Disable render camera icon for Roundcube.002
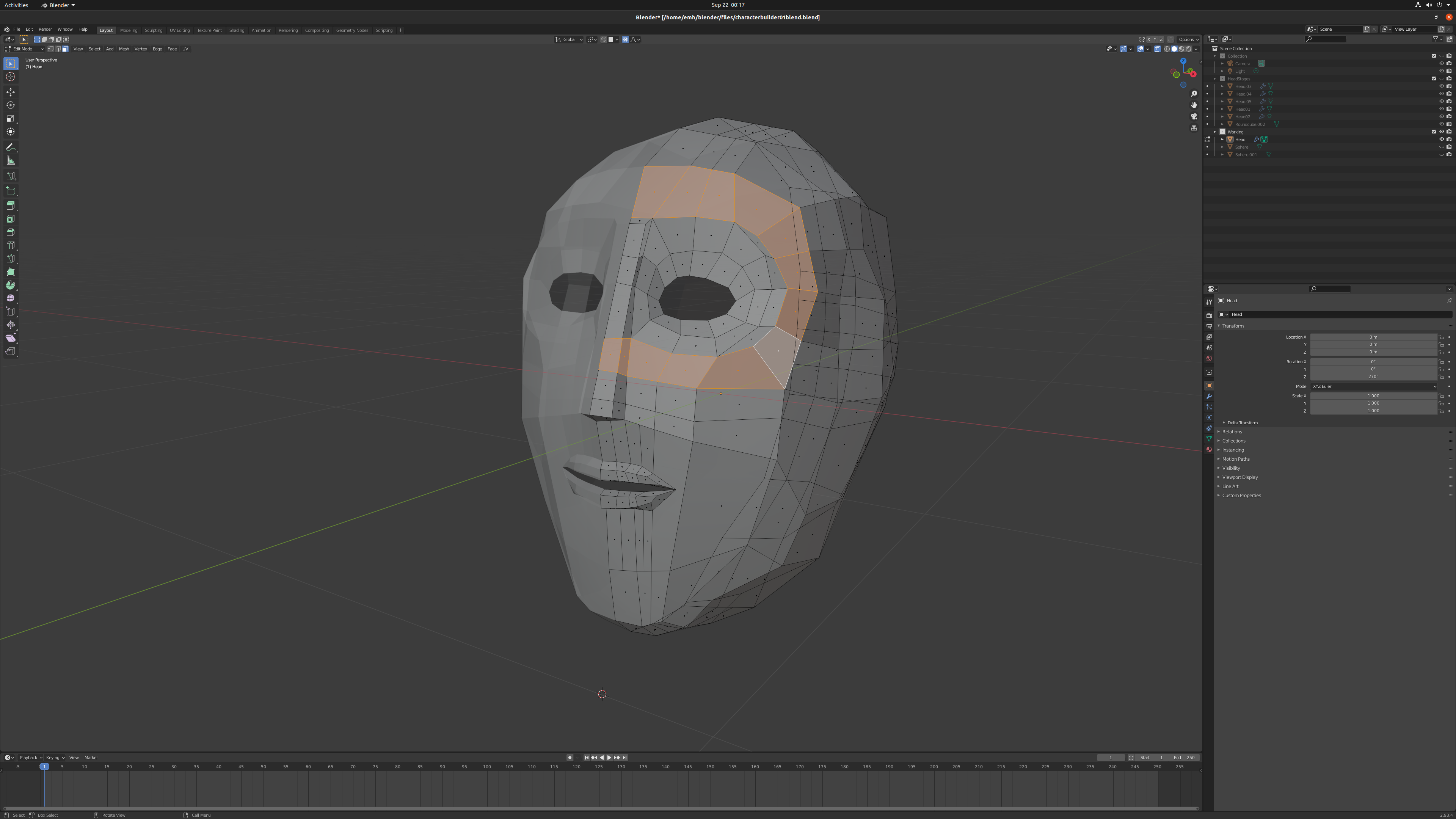This screenshot has width=1456, height=819. coord(1449,124)
